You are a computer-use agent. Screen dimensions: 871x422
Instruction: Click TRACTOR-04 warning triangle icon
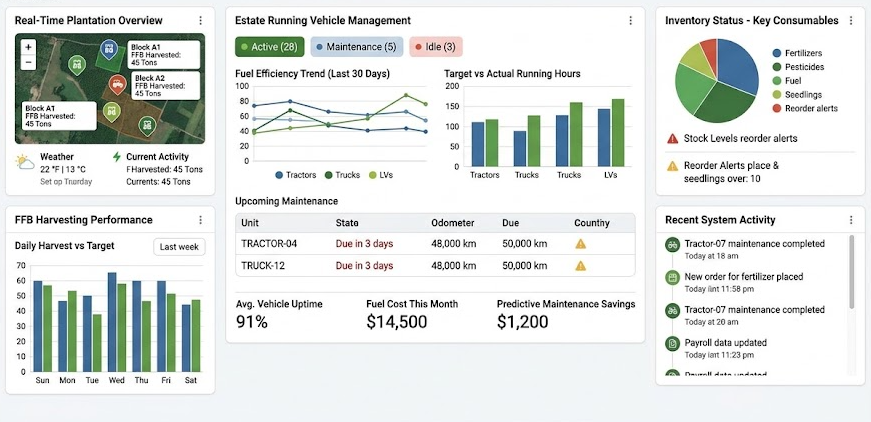pyautogui.click(x=580, y=244)
